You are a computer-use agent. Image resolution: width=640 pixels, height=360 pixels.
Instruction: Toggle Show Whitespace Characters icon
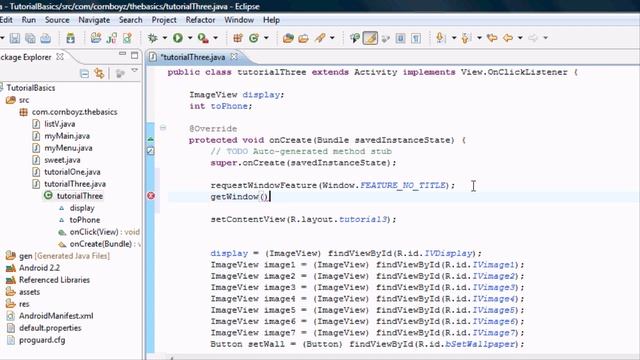click(x=416, y=38)
